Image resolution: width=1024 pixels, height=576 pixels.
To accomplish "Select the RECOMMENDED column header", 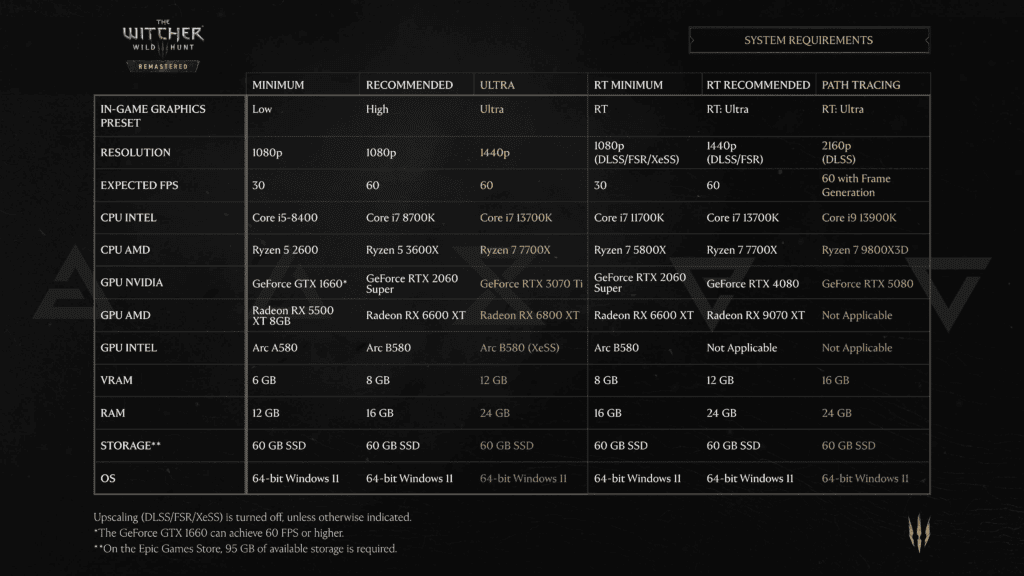I will (x=409, y=85).
